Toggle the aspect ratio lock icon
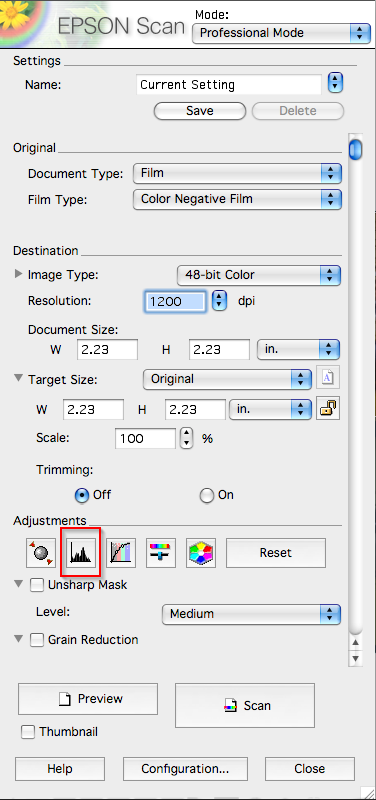This screenshot has width=376, height=800. tap(328, 409)
